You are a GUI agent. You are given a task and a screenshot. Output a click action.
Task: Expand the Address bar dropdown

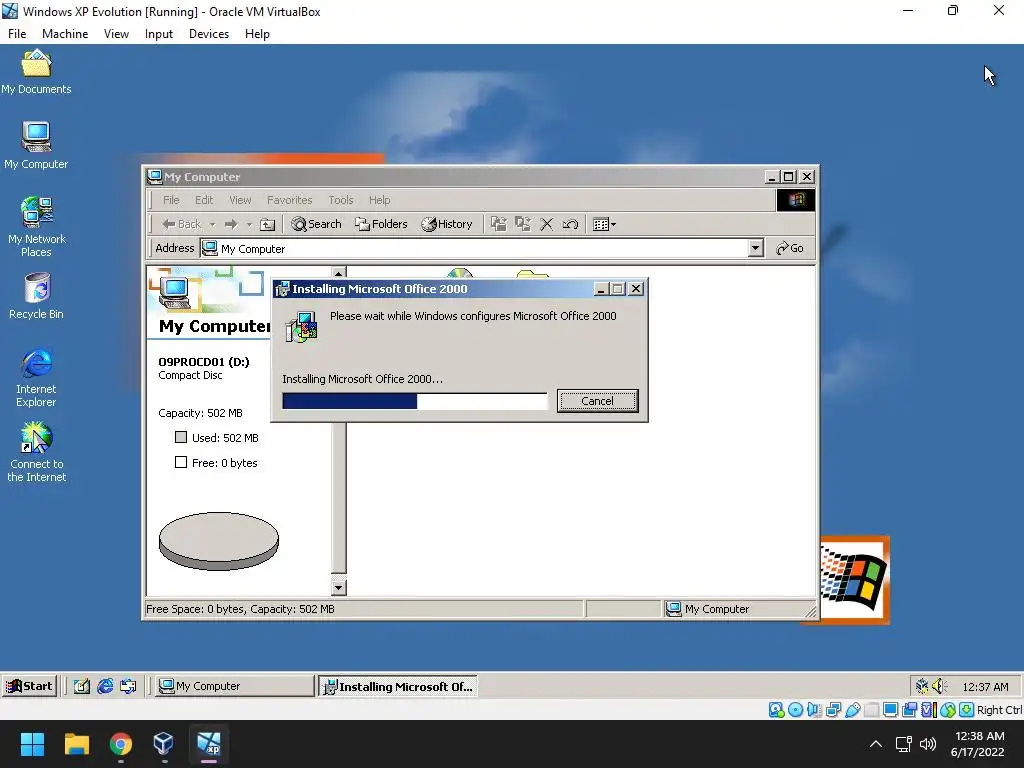click(x=756, y=248)
